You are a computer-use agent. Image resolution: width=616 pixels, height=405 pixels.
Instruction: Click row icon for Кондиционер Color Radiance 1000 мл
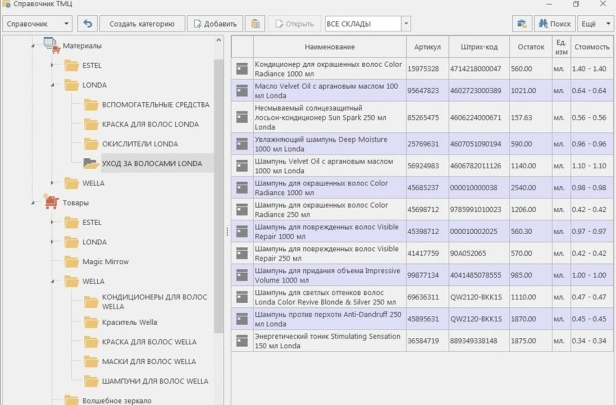(241, 69)
